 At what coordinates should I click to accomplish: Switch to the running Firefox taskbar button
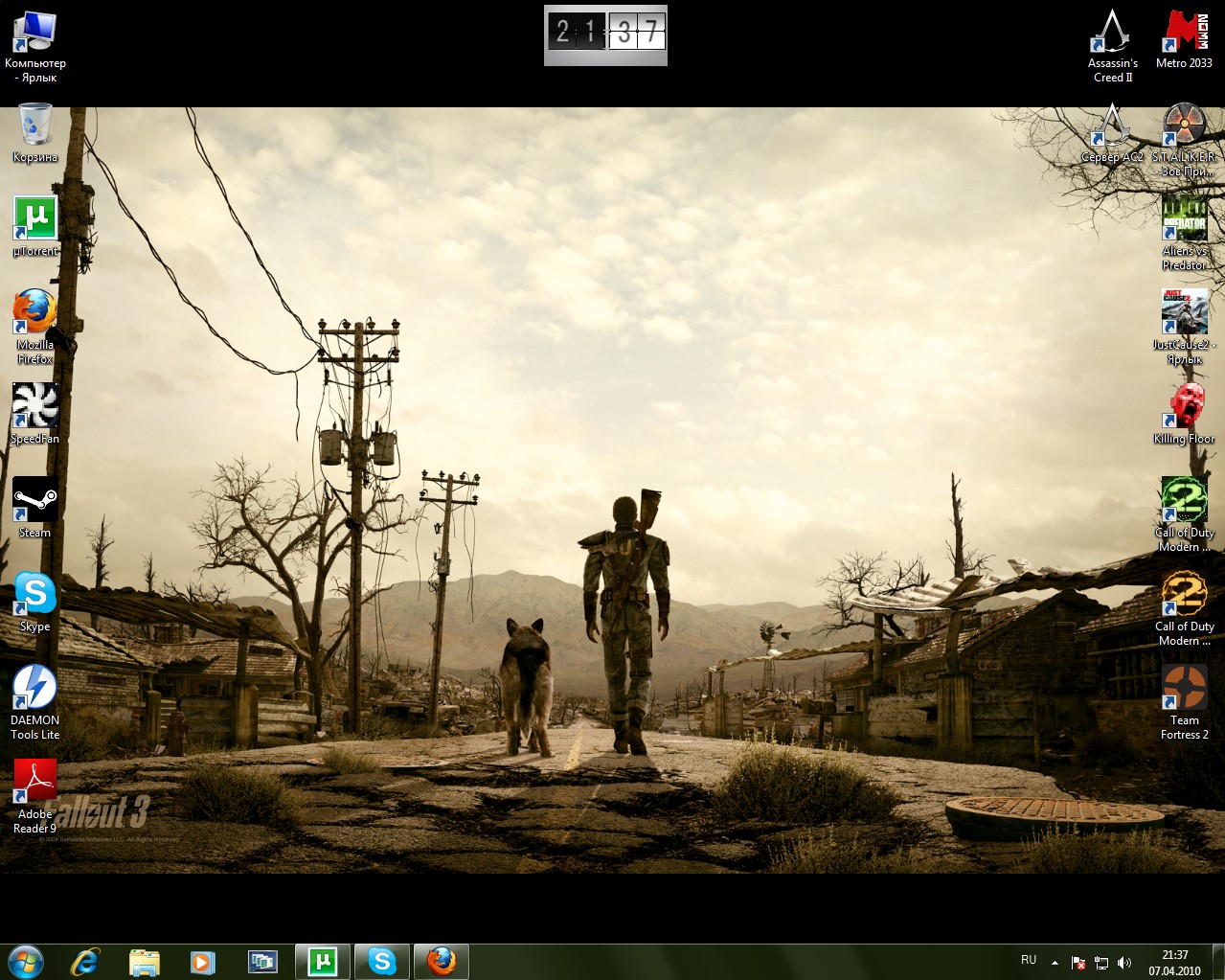pyautogui.click(x=442, y=961)
